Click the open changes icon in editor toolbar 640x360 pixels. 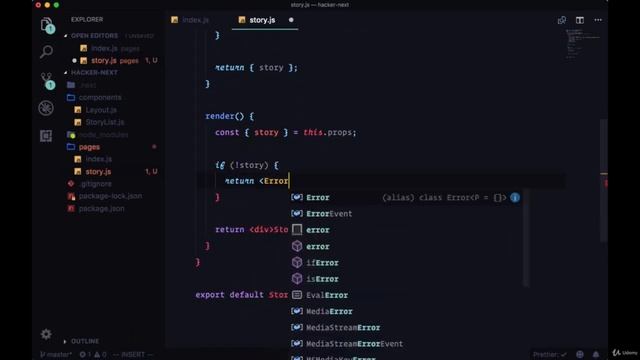coord(562,20)
